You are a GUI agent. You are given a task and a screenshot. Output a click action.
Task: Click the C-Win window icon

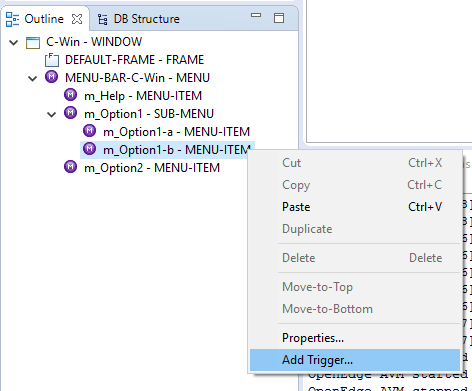(33, 43)
